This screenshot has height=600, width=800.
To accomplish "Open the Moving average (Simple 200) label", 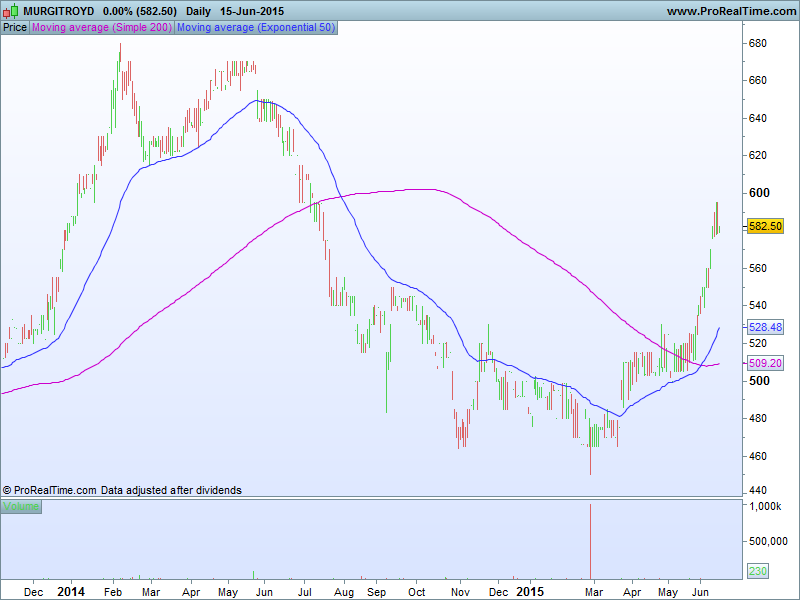I will [102, 28].
